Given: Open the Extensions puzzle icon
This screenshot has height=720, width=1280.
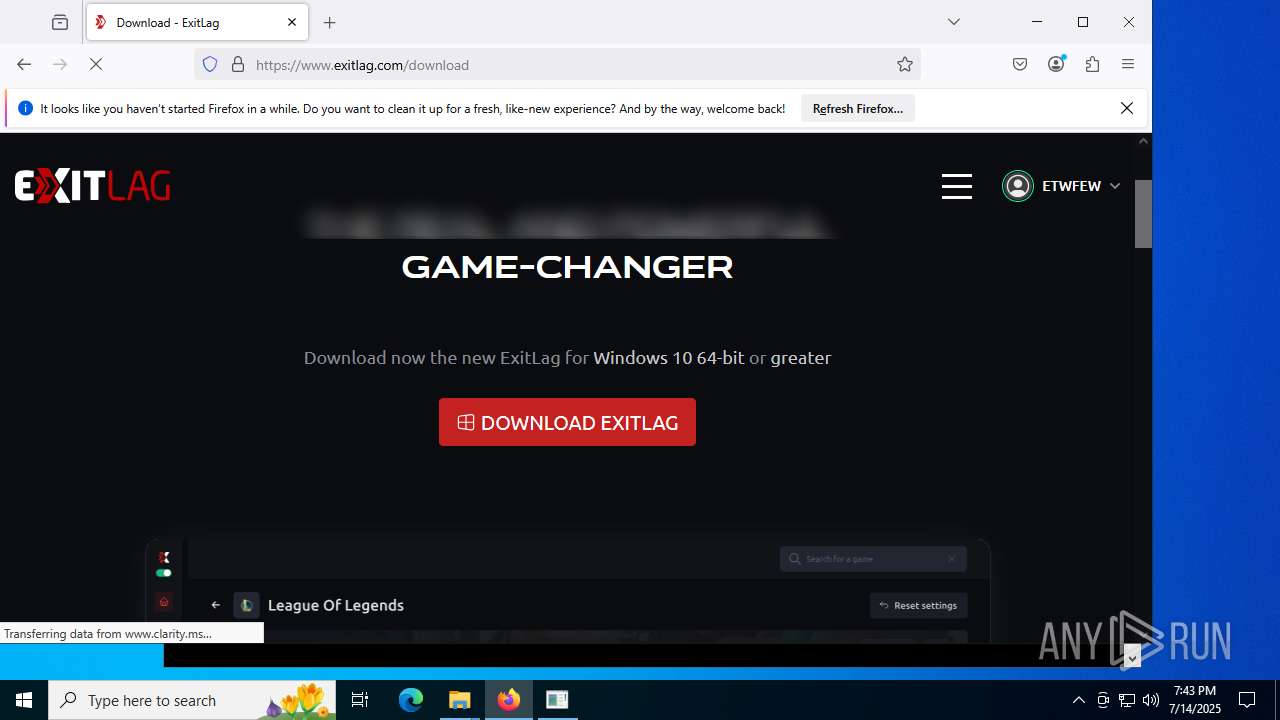Looking at the screenshot, I should 1092,64.
